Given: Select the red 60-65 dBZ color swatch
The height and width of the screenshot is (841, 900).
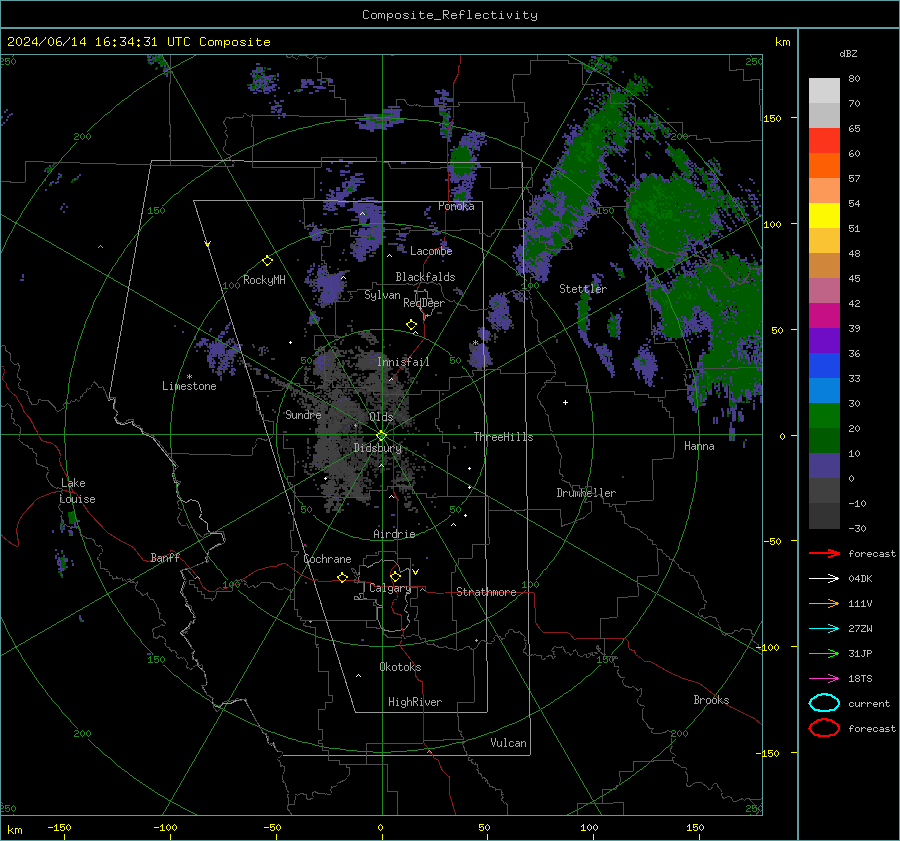Looking at the screenshot, I should click(x=824, y=141).
